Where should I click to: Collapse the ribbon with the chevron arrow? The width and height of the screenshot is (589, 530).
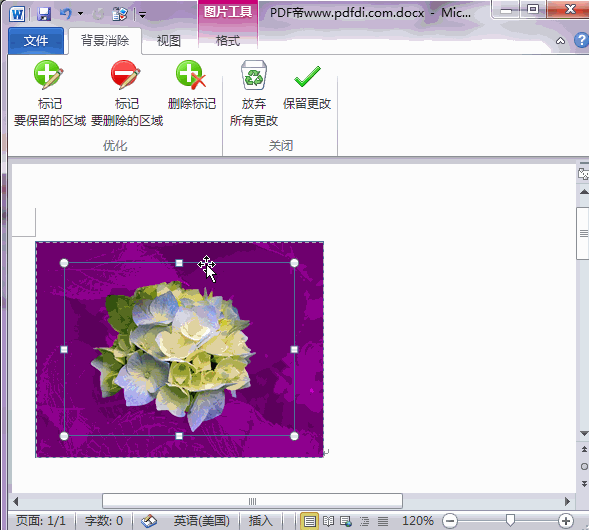pos(560,41)
